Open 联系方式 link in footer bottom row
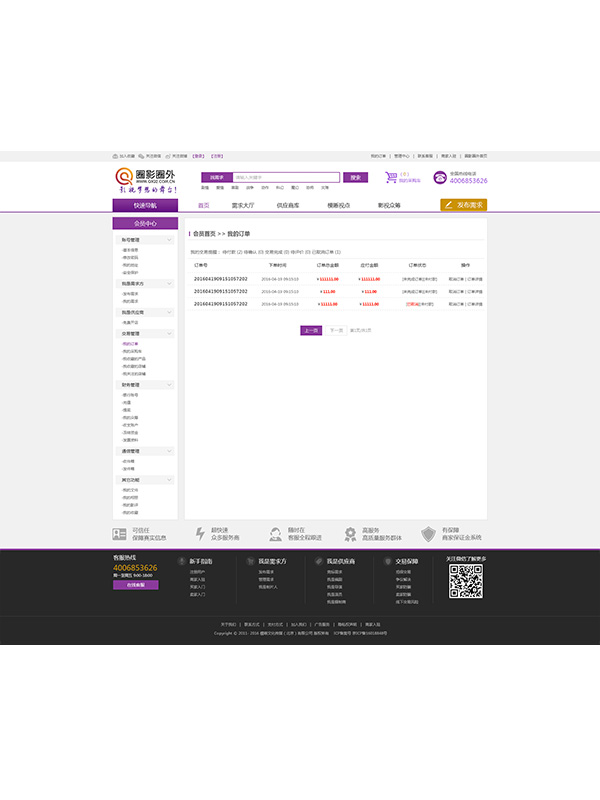Image resolution: width=600 pixels, height=800 pixels. 252,624
